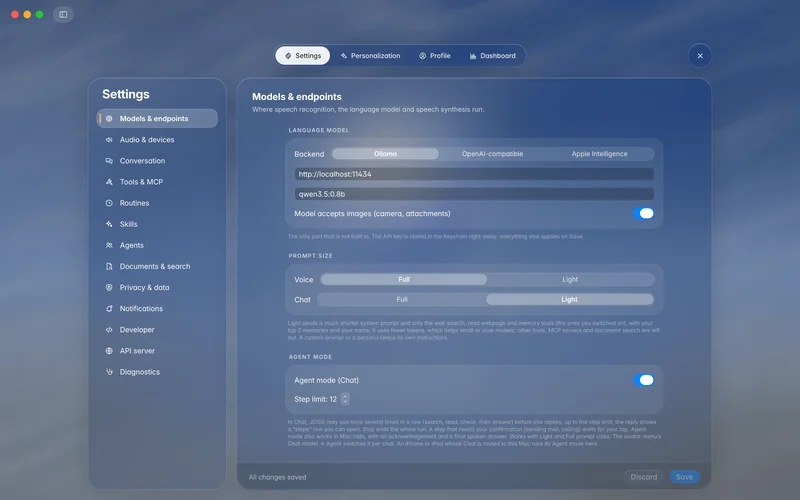Go to Conversation settings

157,161
